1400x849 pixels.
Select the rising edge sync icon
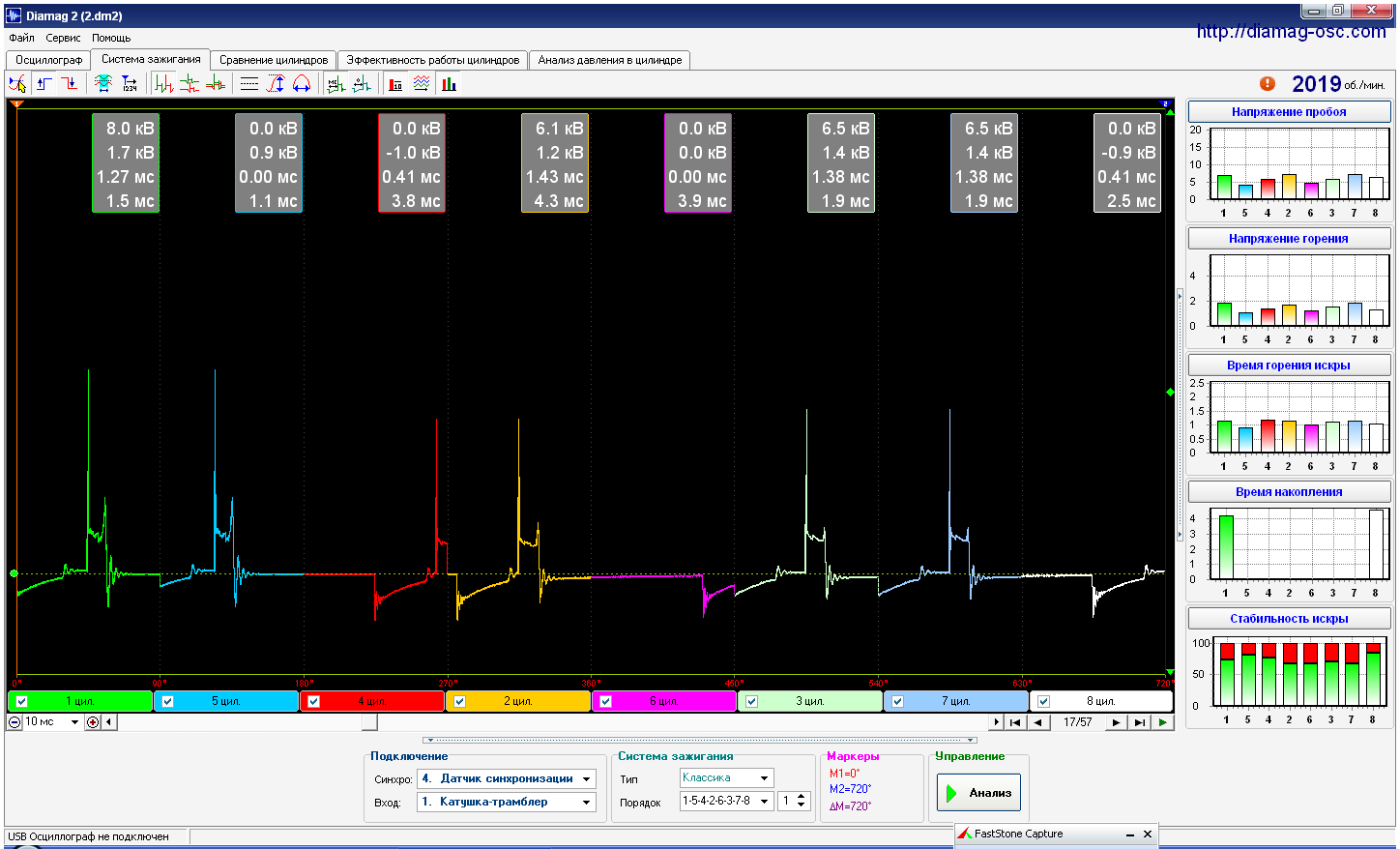44,84
